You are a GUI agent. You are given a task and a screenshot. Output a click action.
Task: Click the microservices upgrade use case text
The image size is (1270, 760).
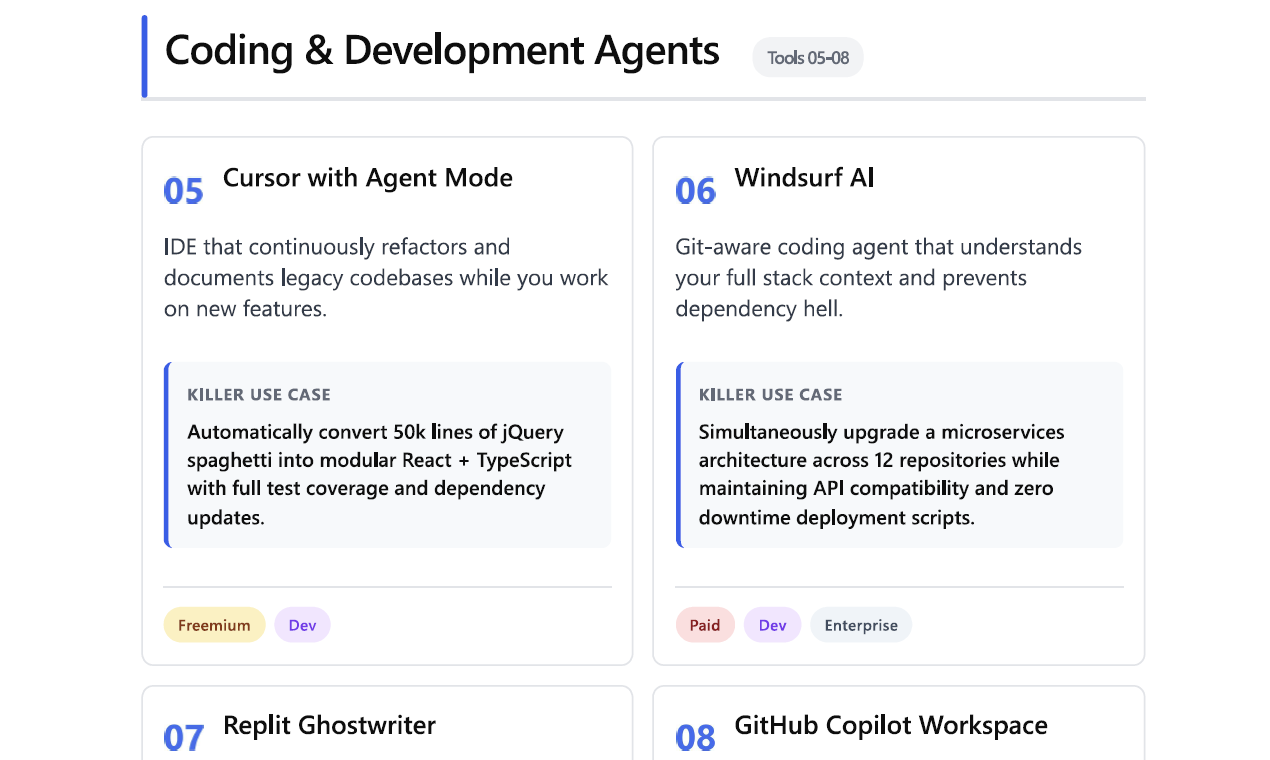click(x=882, y=475)
